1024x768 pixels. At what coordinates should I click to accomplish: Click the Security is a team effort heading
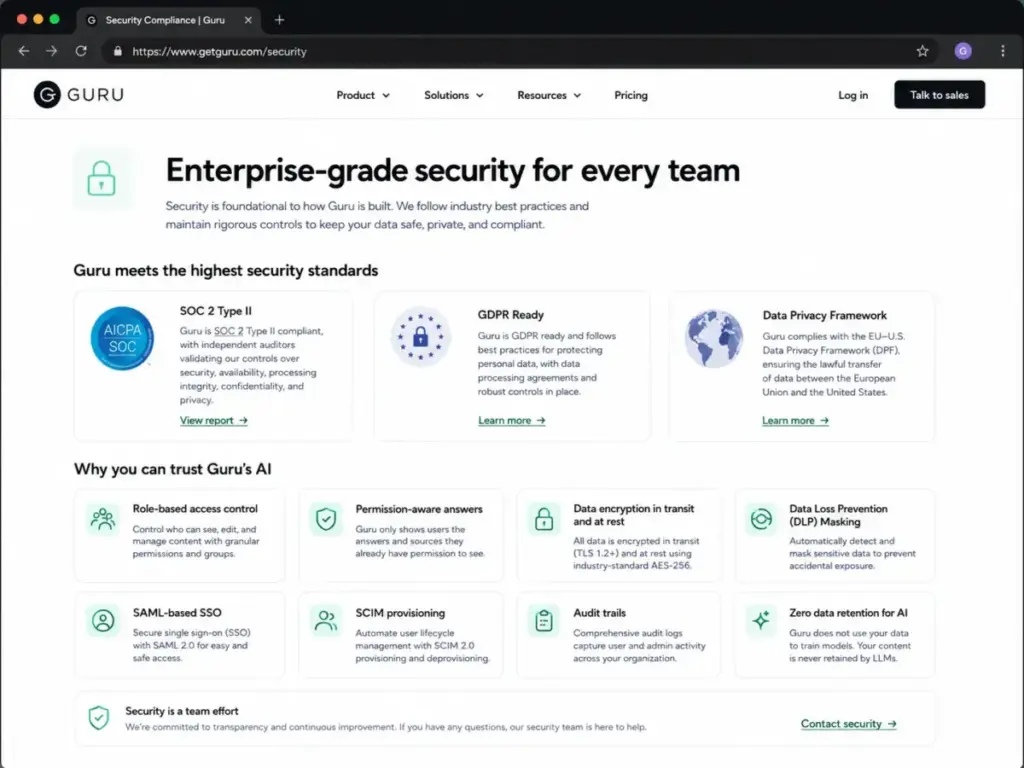[x=182, y=711]
